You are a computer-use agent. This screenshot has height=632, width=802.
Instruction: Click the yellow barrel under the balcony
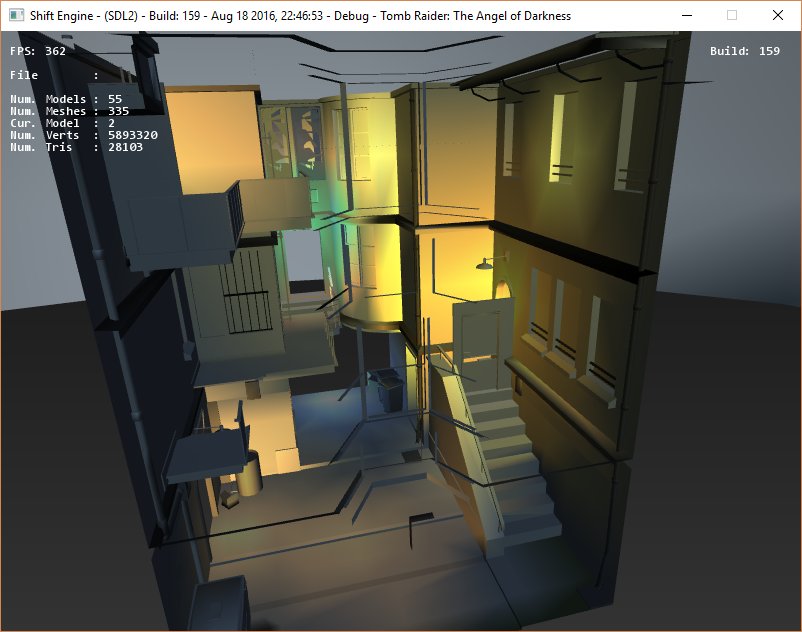coord(249,471)
